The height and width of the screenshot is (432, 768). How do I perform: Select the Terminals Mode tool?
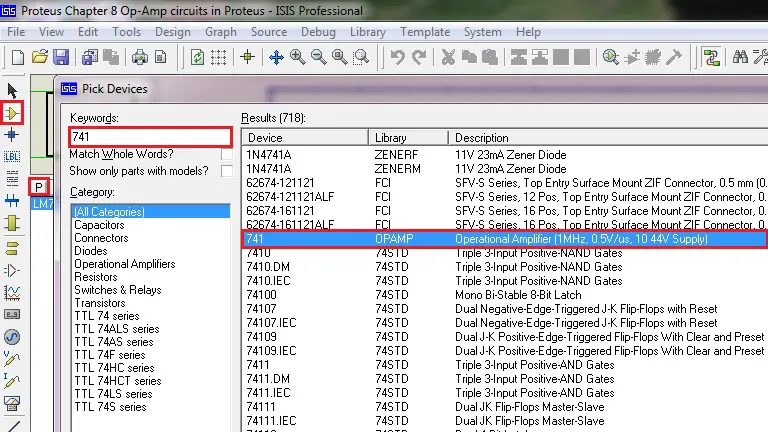(x=12, y=248)
